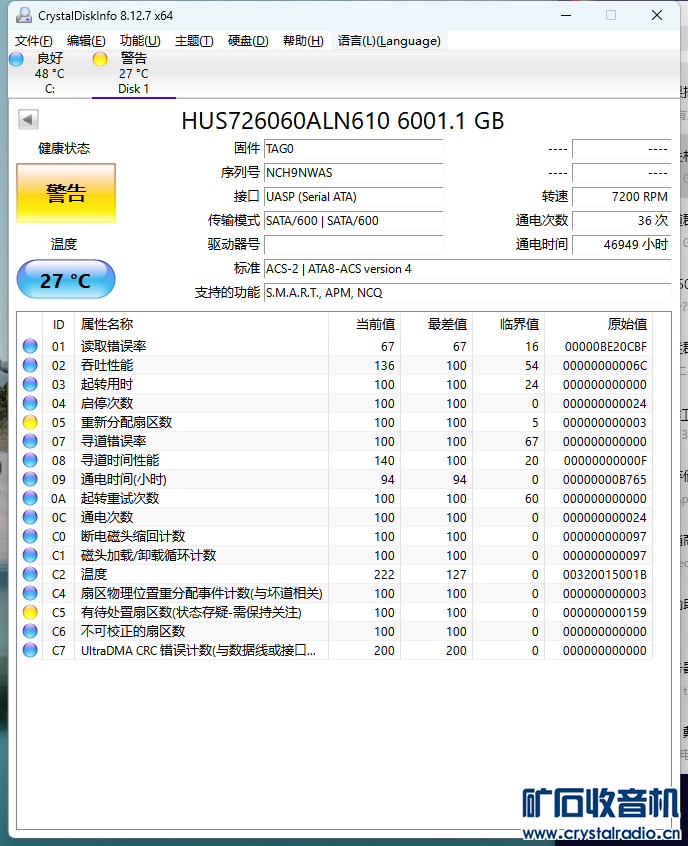Click the yellow 警告 health status button
The width and height of the screenshot is (688, 846).
(66, 193)
